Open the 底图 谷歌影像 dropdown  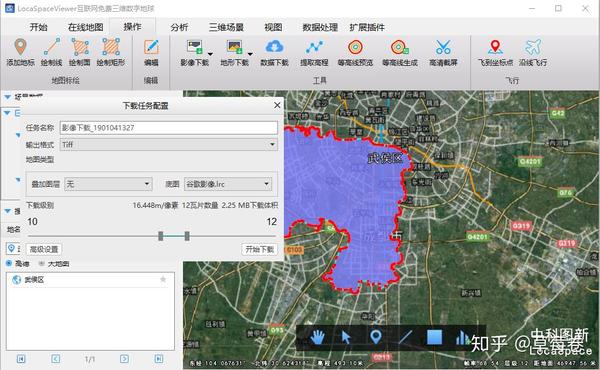coord(228,184)
